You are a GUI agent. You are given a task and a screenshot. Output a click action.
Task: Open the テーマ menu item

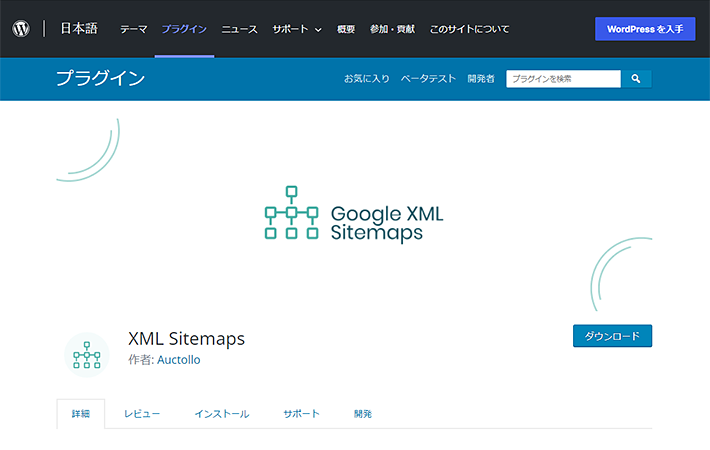(134, 29)
